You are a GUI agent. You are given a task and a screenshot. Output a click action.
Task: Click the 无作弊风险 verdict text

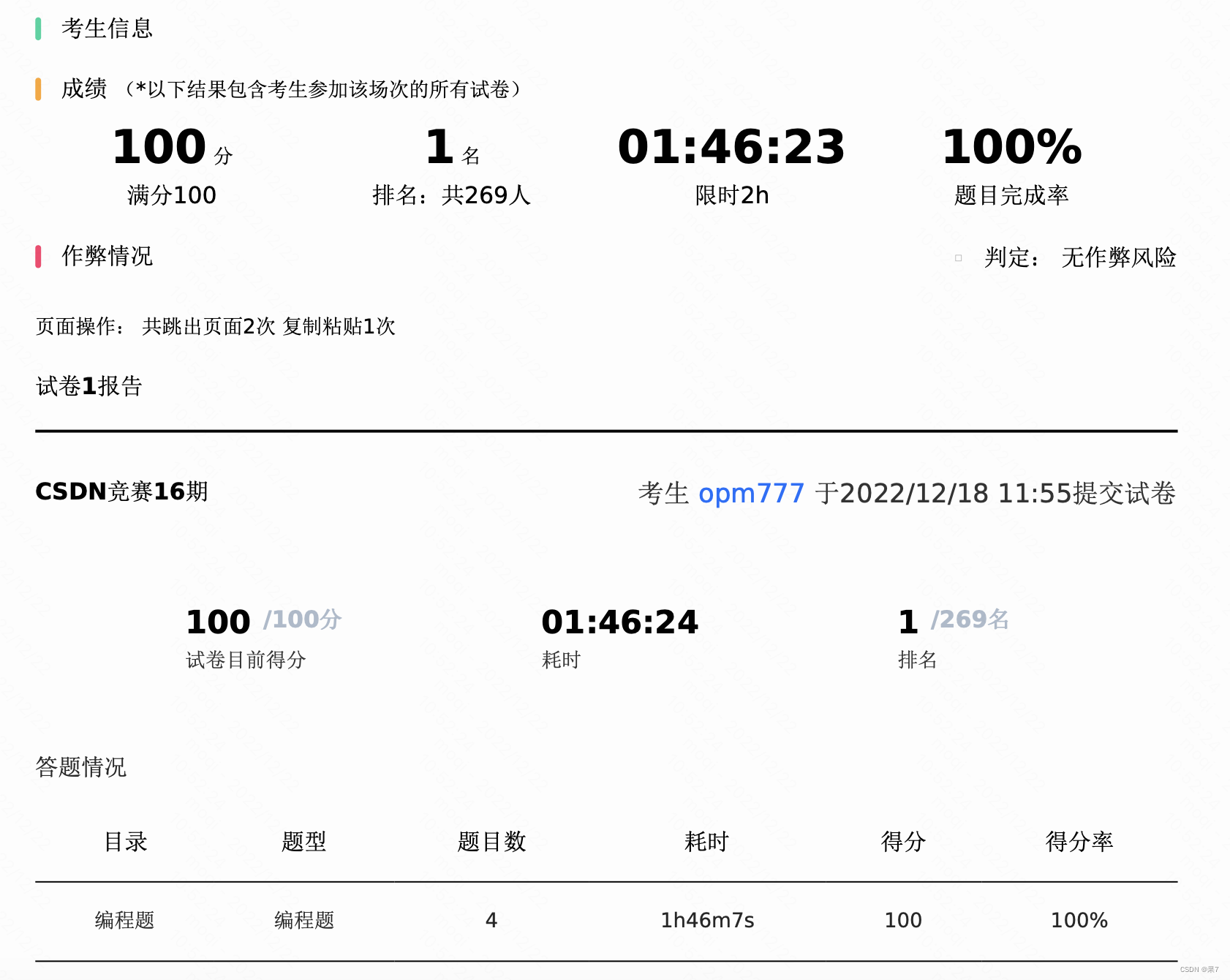(1119, 257)
